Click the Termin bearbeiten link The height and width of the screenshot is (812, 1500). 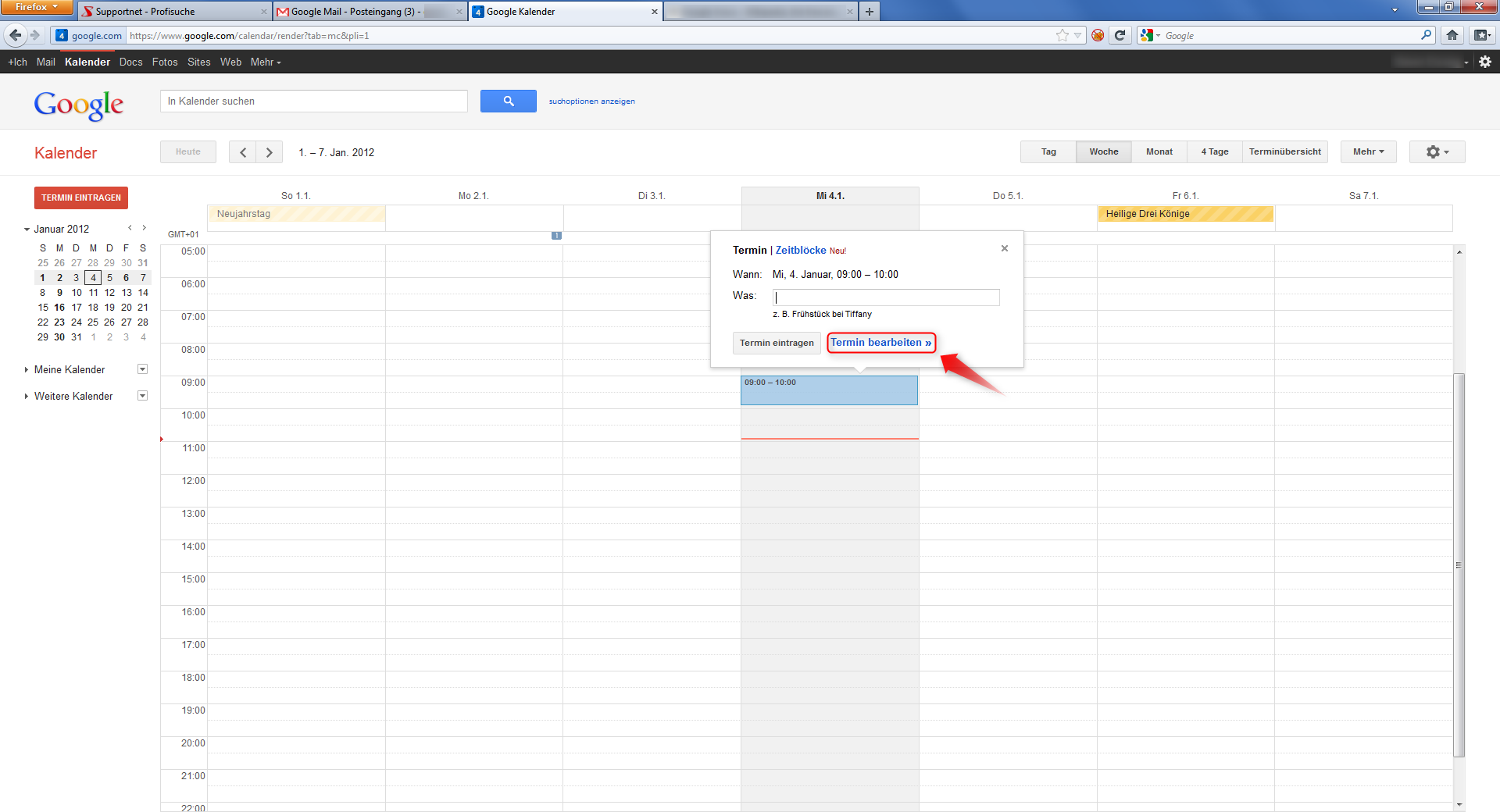880,343
